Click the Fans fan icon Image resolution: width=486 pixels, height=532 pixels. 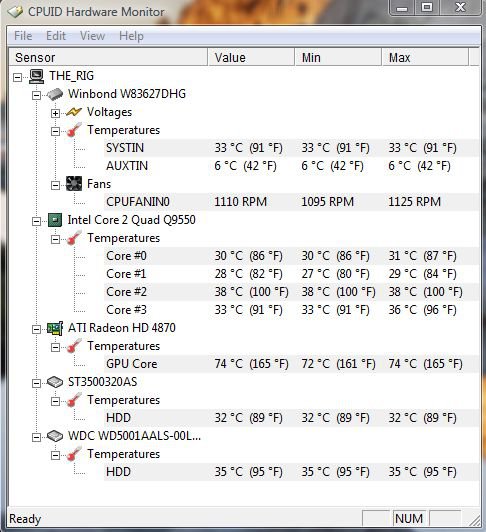(74, 184)
